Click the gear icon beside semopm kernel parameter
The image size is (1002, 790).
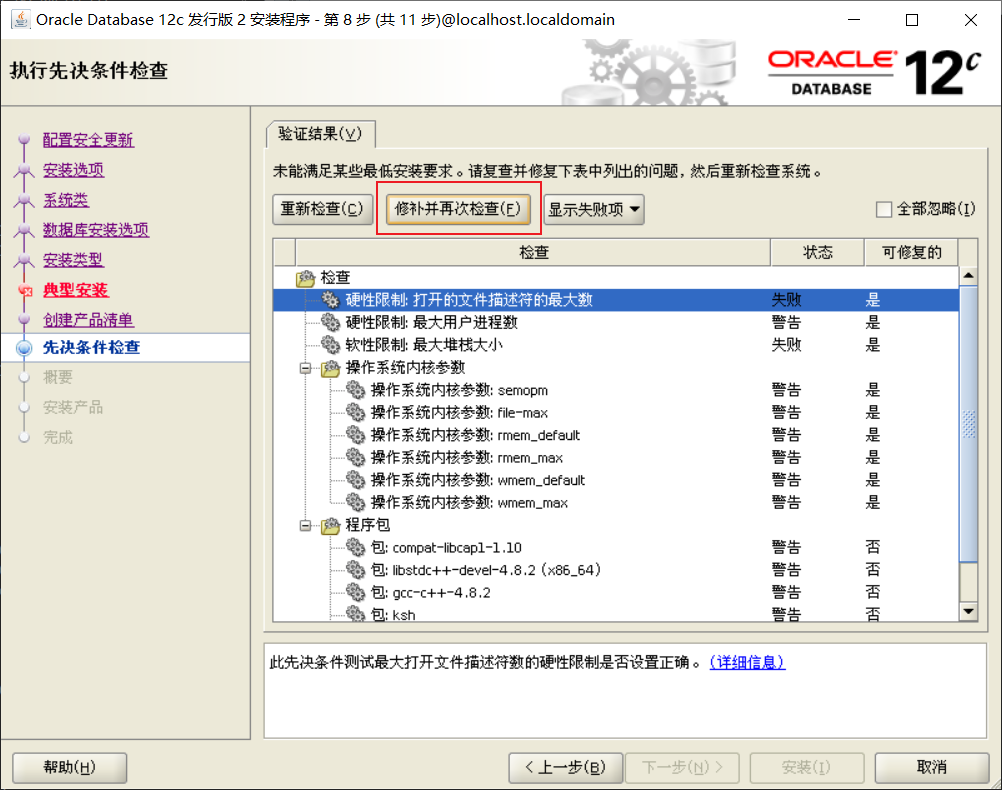coord(355,390)
